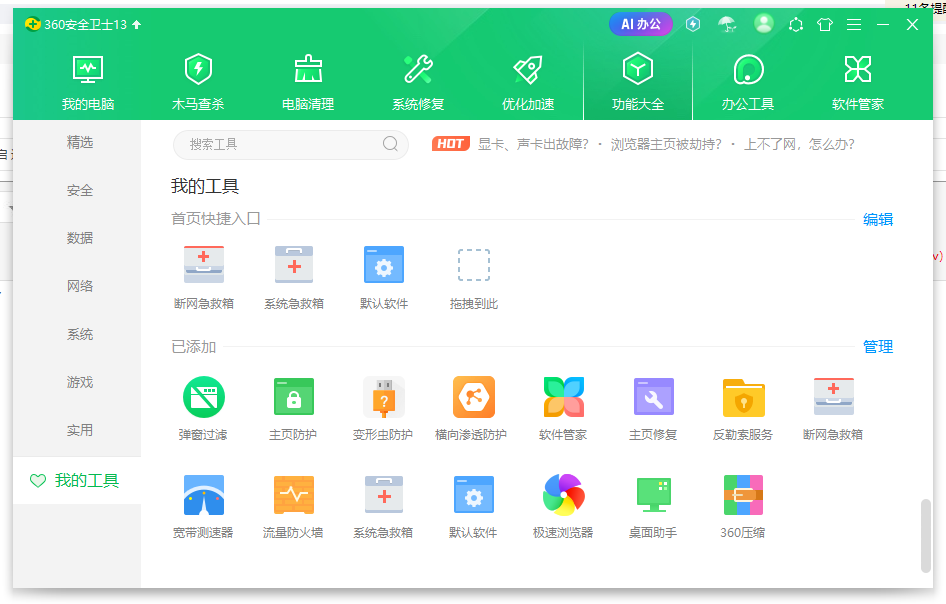Launch 反勒索服务 tool
The height and width of the screenshot is (604, 946).
[743, 408]
